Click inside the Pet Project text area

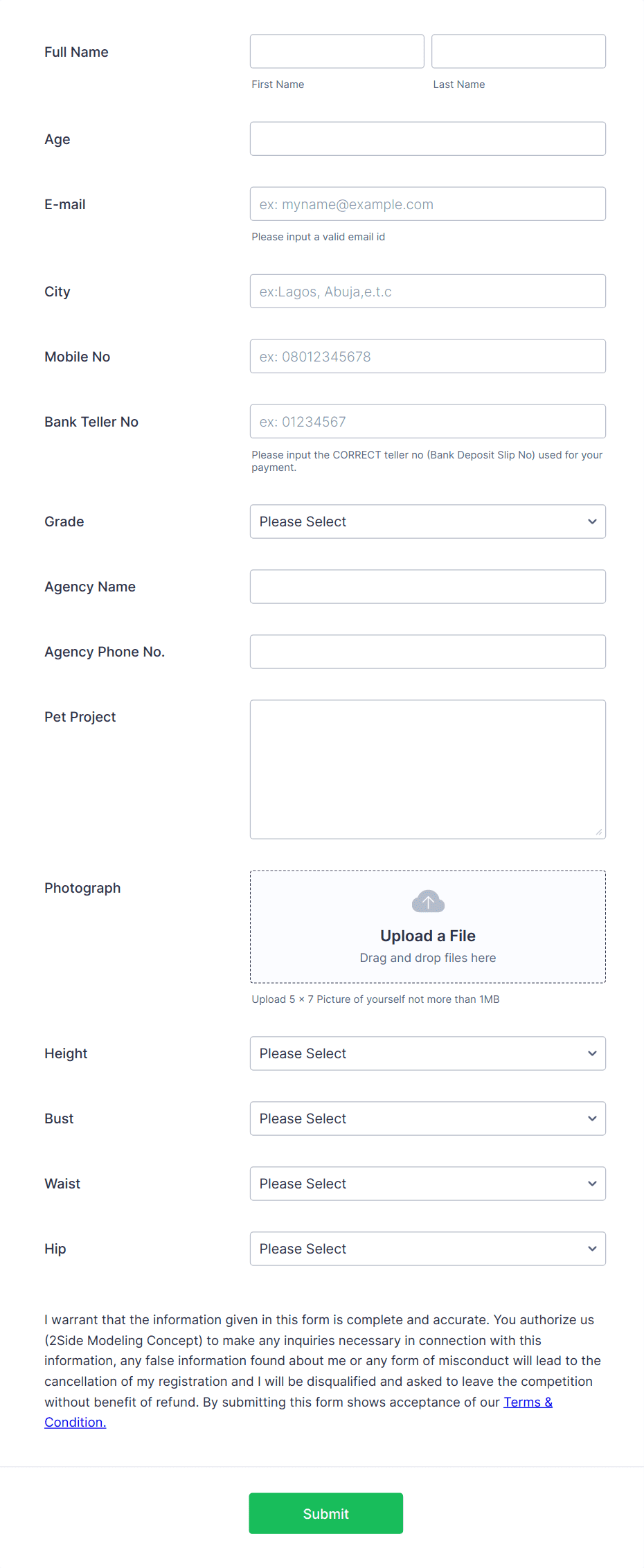427,769
